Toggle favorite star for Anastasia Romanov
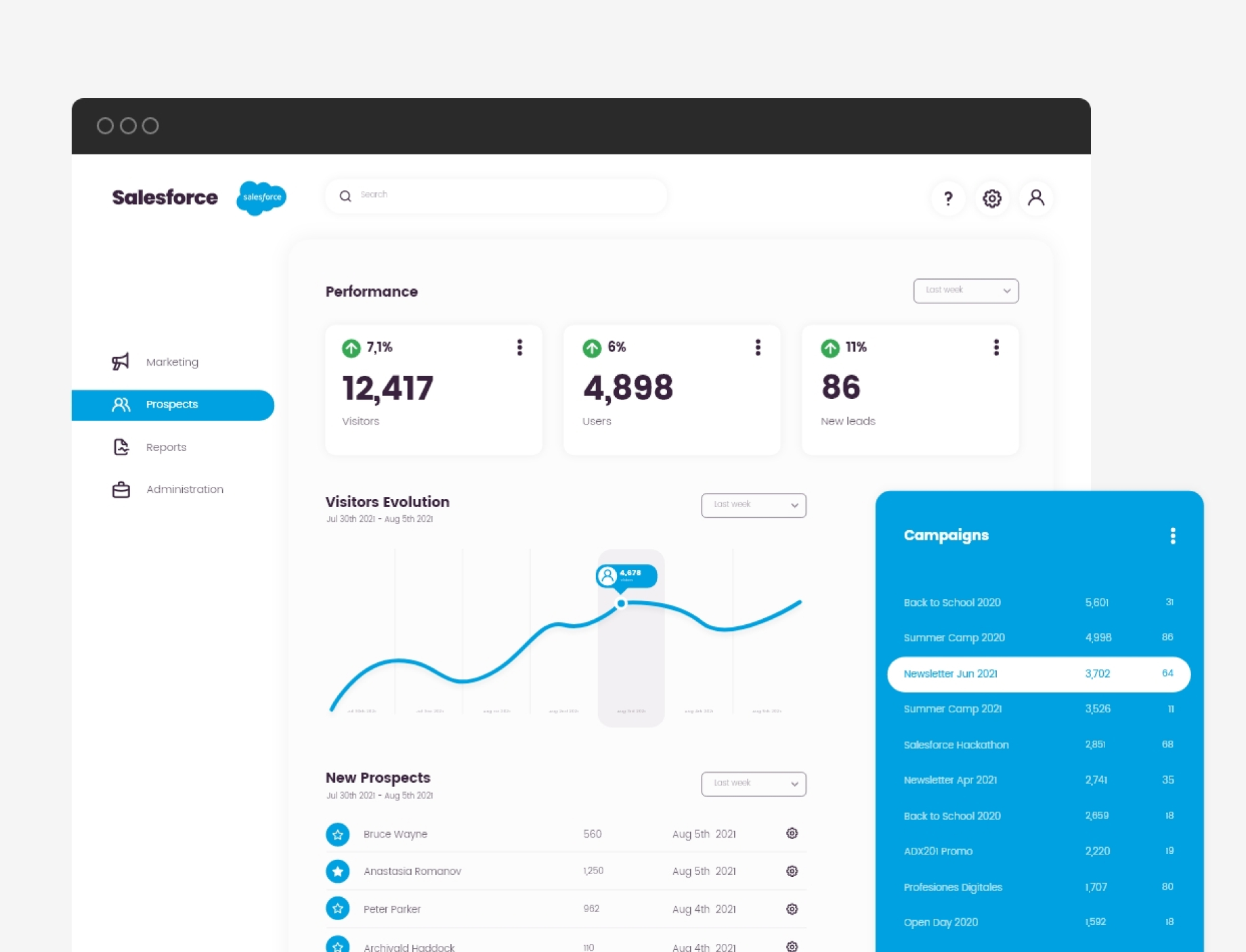1246x952 pixels. point(338,871)
